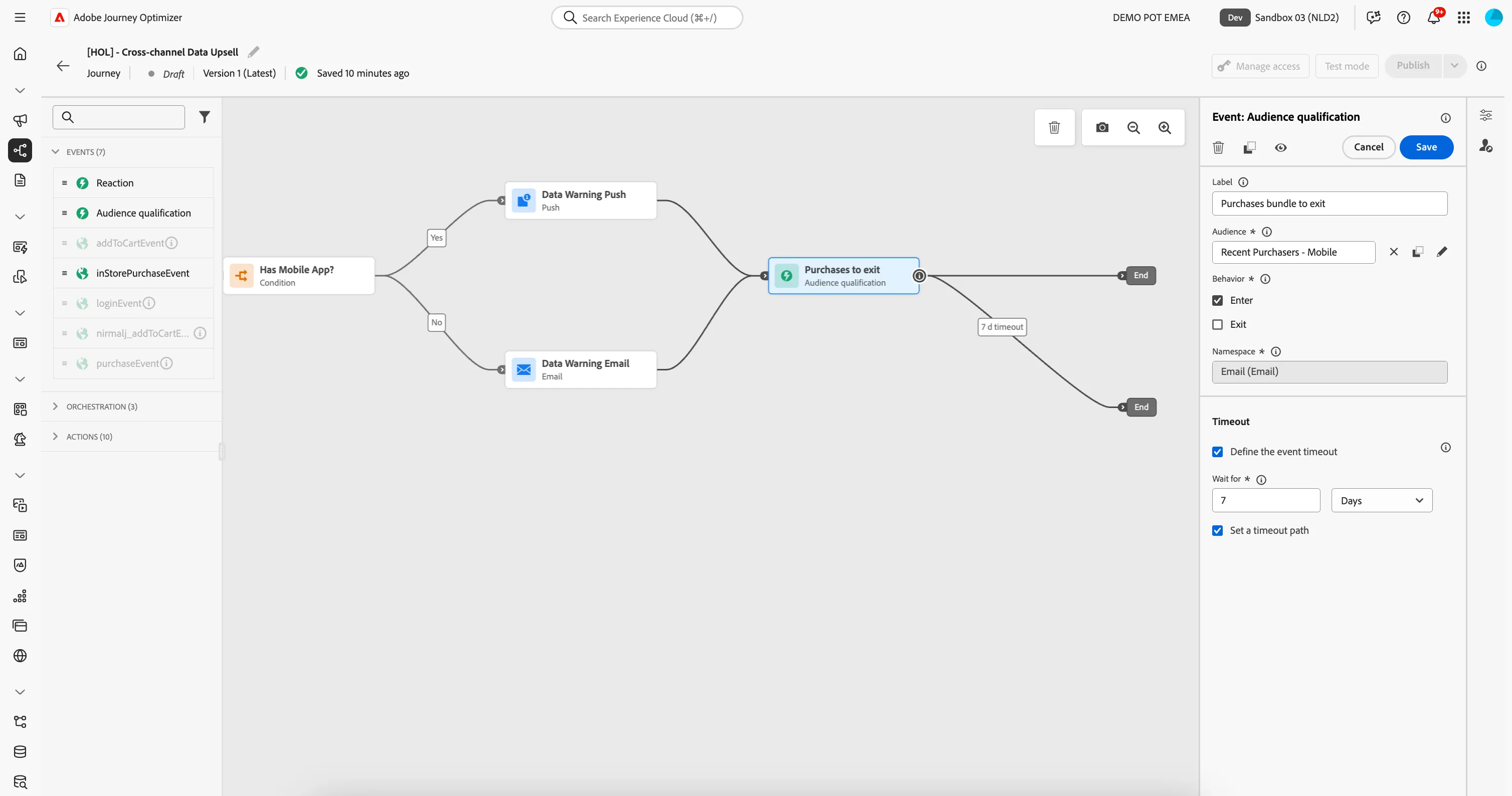This screenshot has height=796, width=1512.
Task: Open the user profile avatar
Action: [1493, 18]
